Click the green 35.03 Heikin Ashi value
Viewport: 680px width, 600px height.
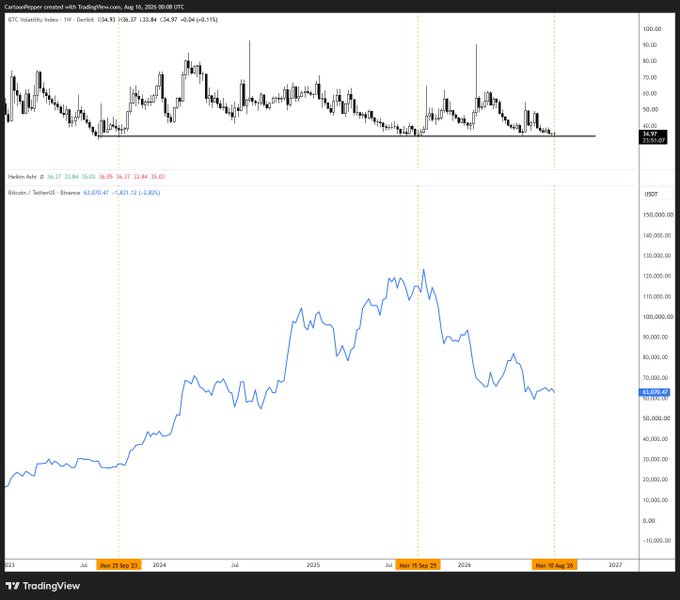click(88, 177)
